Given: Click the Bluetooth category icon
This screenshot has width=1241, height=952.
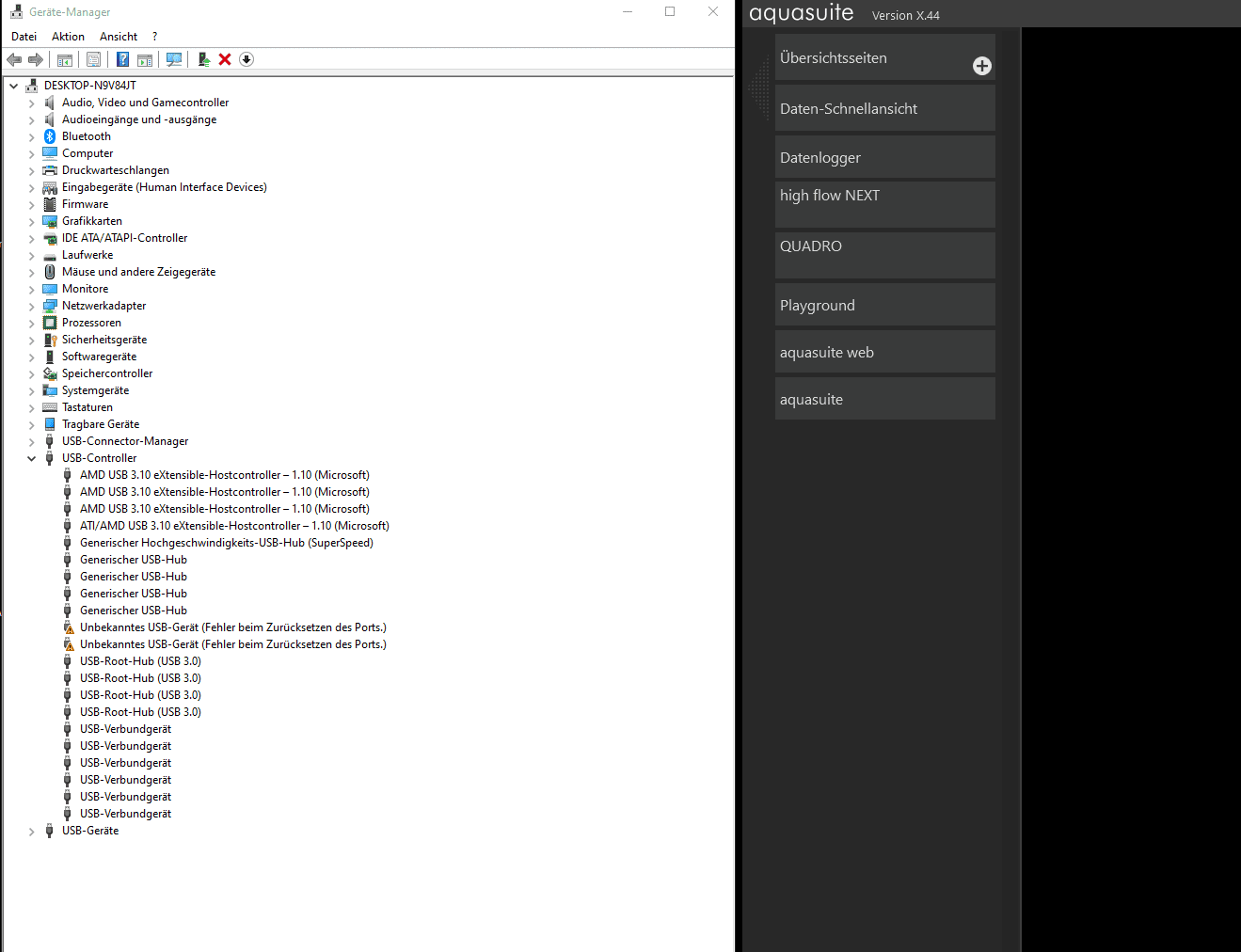Looking at the screenshot, I should point(50,136).
